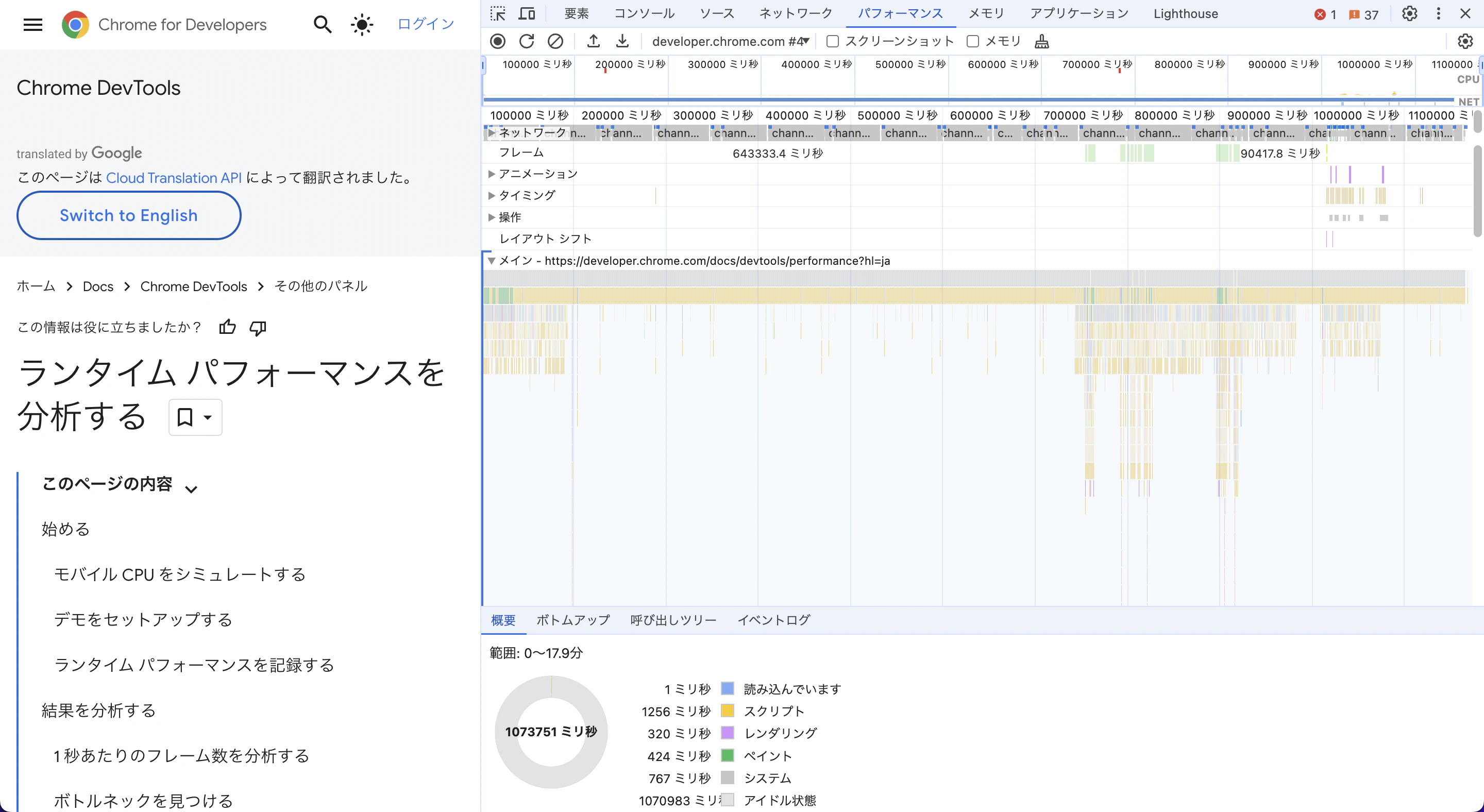Toggle the light/dark theme sun icon

pyautogui.click(x=362, y=24)
